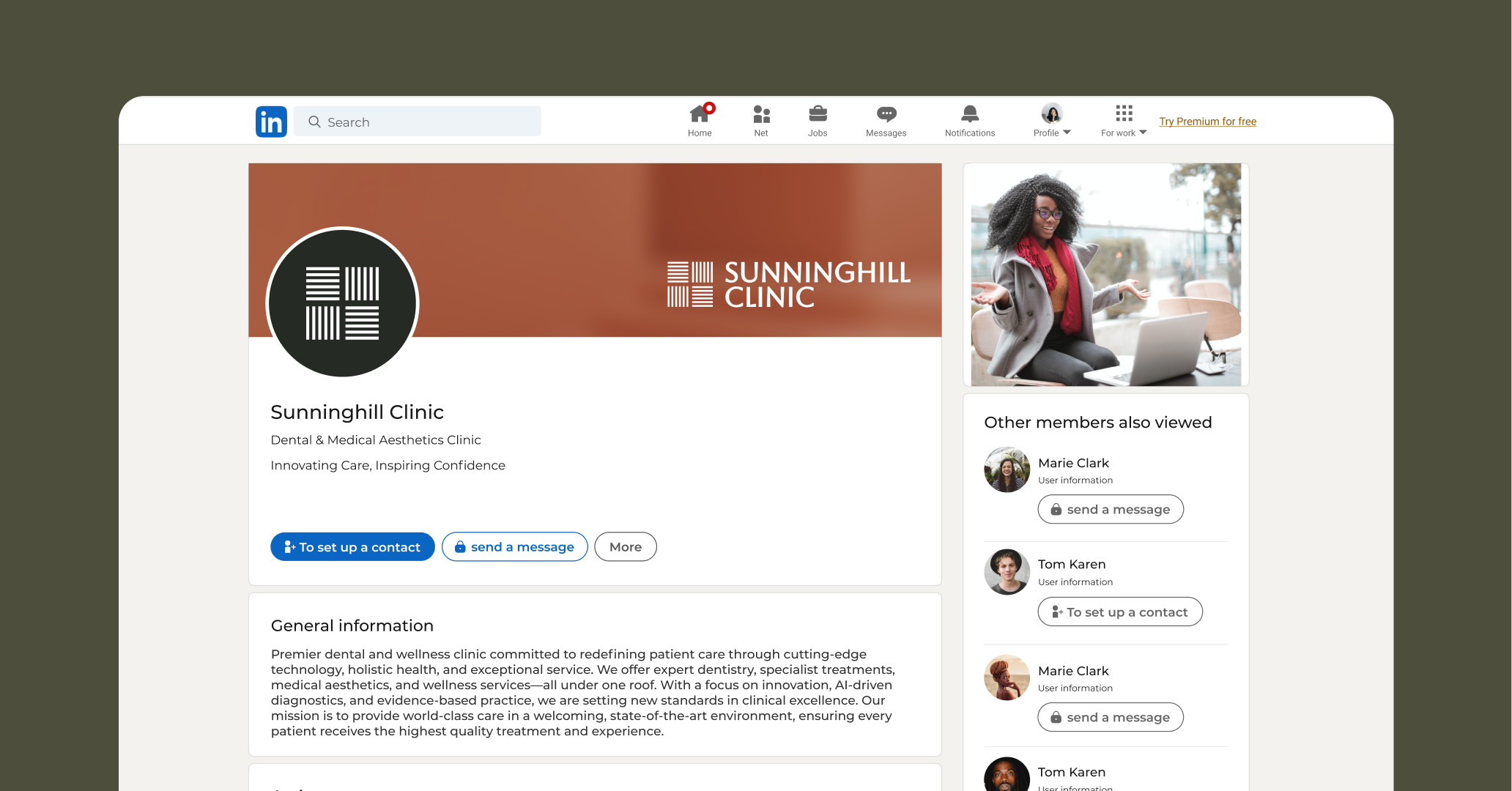Click the LinkedIn logo icon

click(x=271, y=122)
